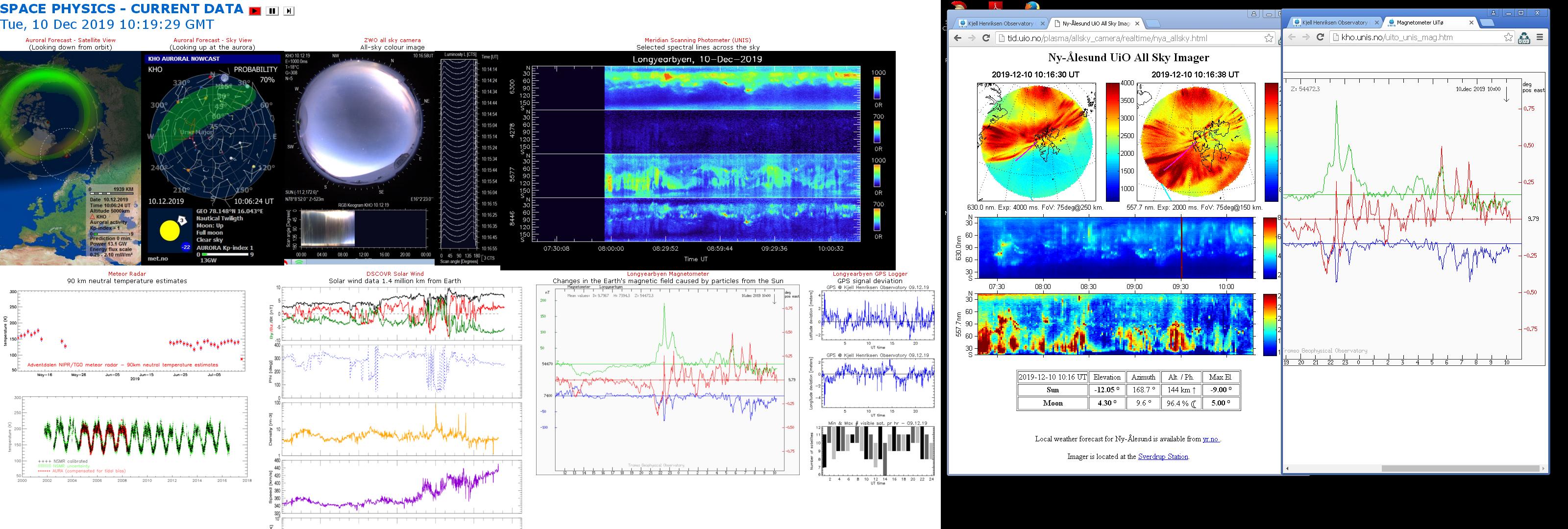Image resolution: width=1568 pixels, height=529 pixels.
Task: Click the recycle timer extension icon
Action: (x=1524, y=38)
